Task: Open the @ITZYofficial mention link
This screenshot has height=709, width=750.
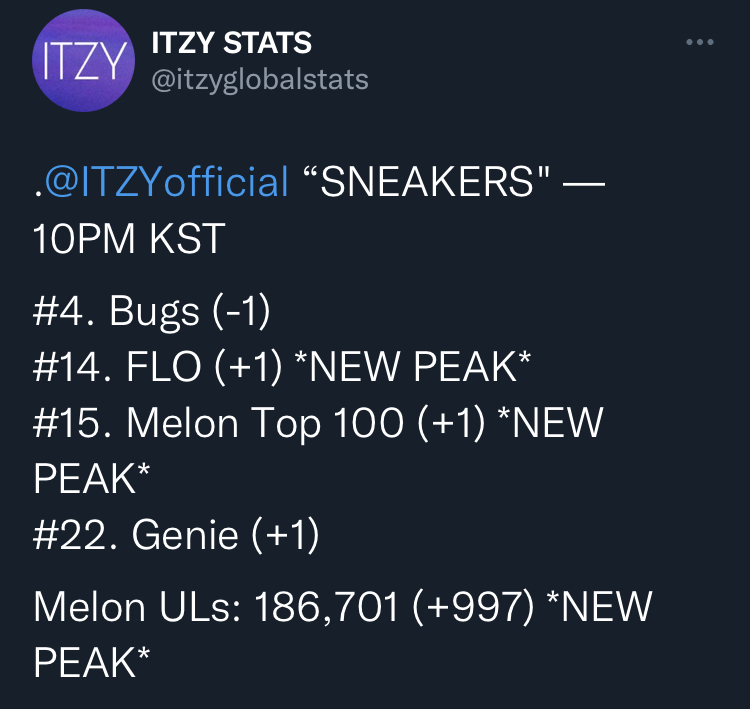Action: (165, 182)
